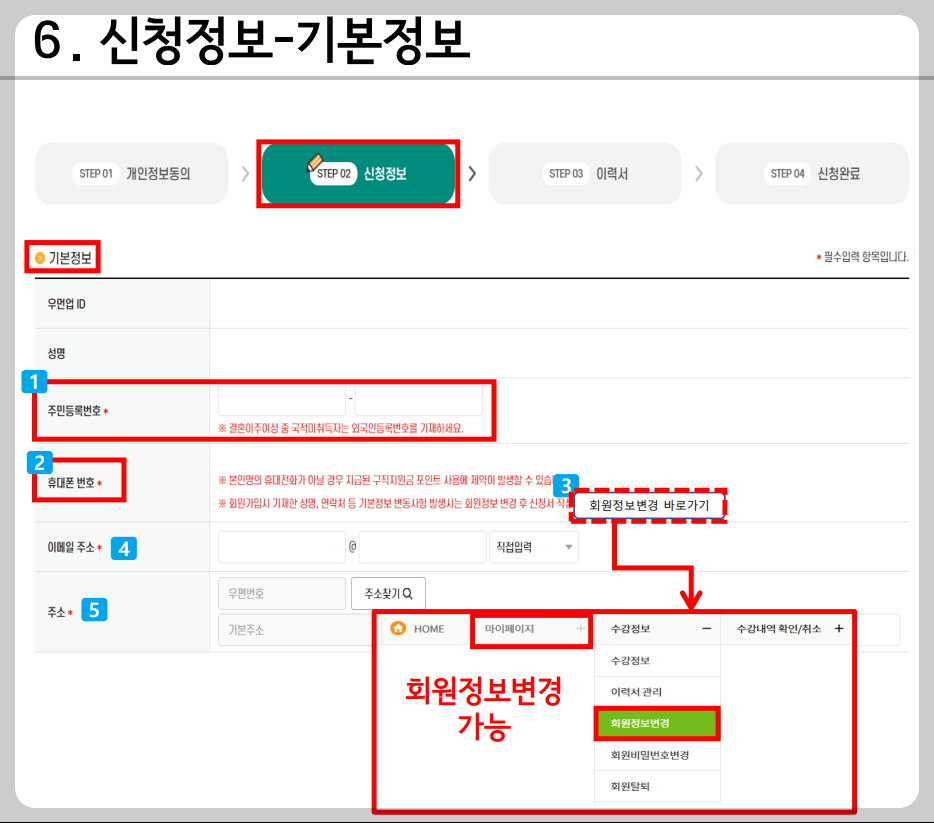
Task: Click the 주소찾기 button
Action: (388, 593)
